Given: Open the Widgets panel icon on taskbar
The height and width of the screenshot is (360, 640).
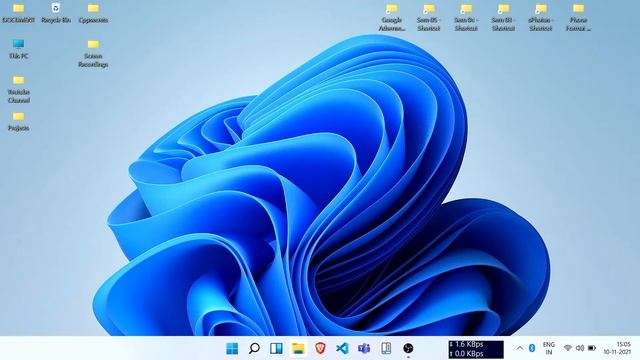Looking at the screenshot, I should (276, 348).
